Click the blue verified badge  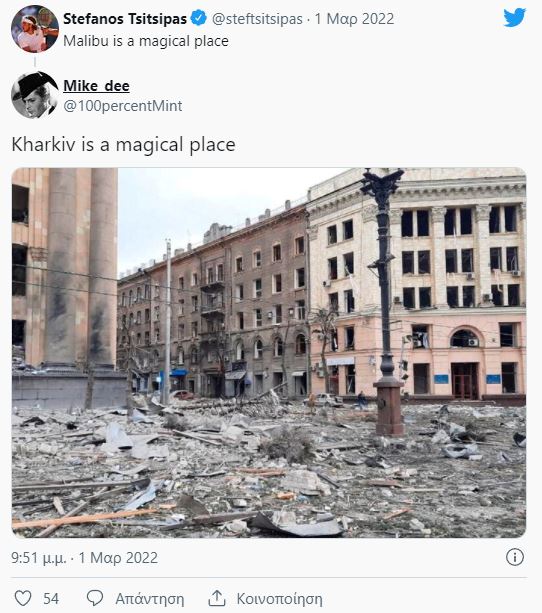click(199, 18)
